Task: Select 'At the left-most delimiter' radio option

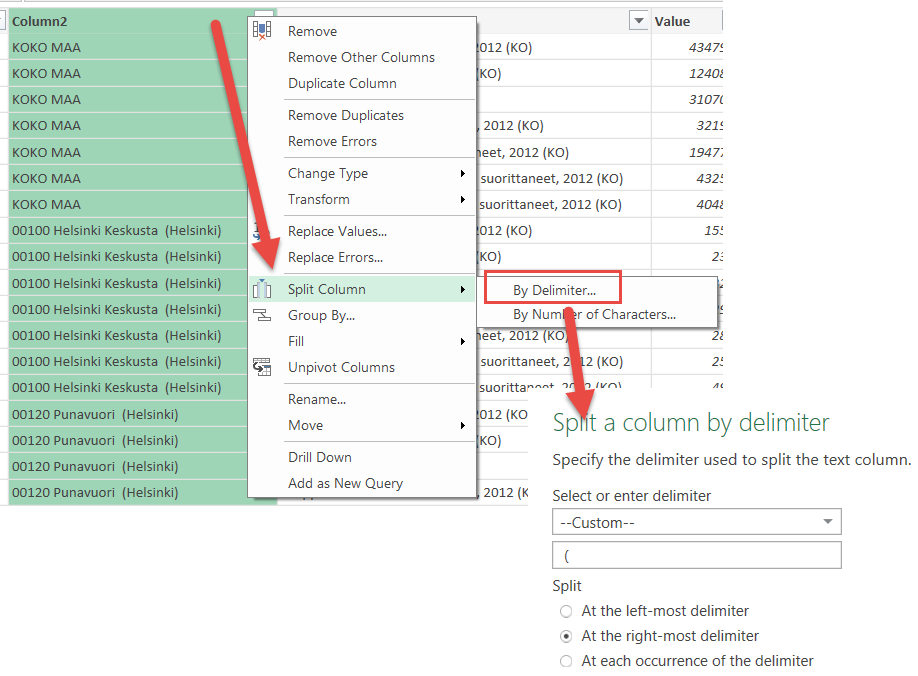Action: (x=567, y=611)
